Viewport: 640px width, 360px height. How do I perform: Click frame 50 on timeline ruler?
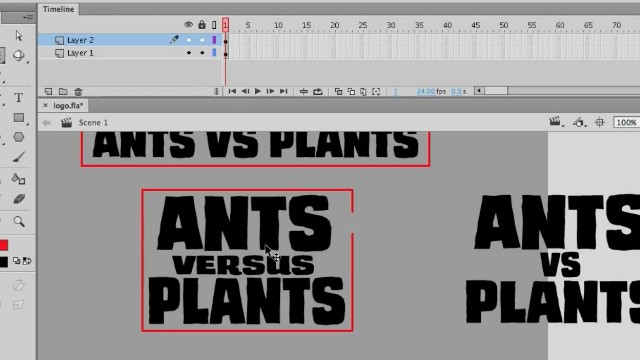[504, 25]
